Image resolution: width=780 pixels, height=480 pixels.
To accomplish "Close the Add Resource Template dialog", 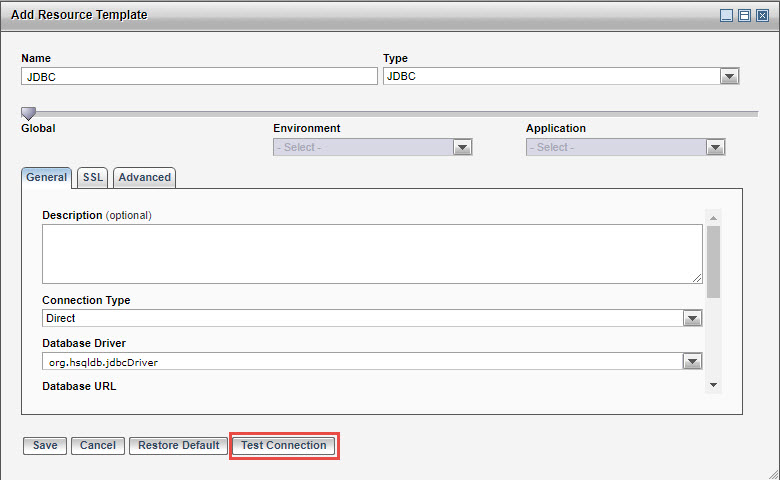I will pyautogui.click(x=762, y=16).
